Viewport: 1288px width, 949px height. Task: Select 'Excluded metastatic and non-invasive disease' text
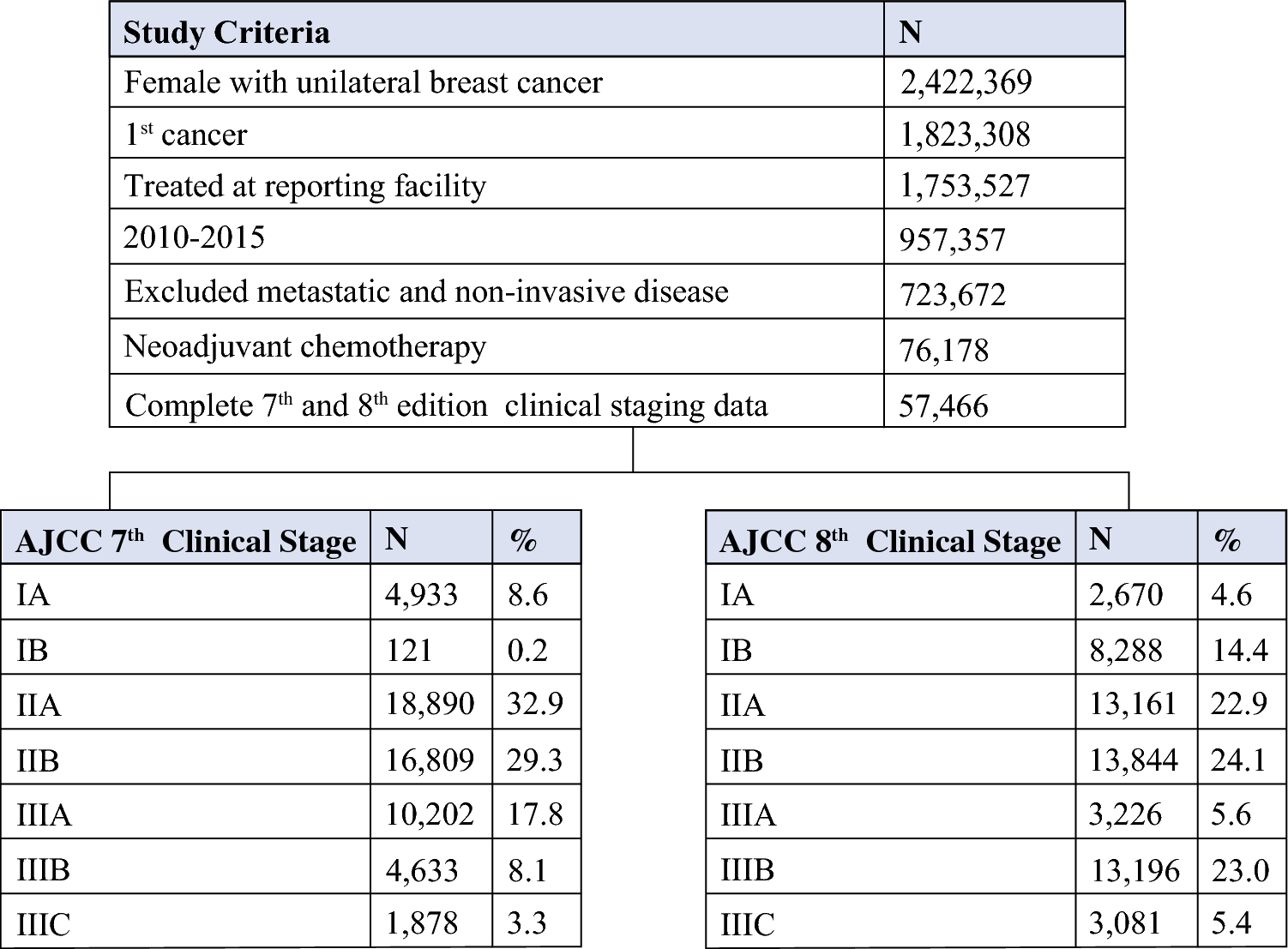[x=426, y=291]
